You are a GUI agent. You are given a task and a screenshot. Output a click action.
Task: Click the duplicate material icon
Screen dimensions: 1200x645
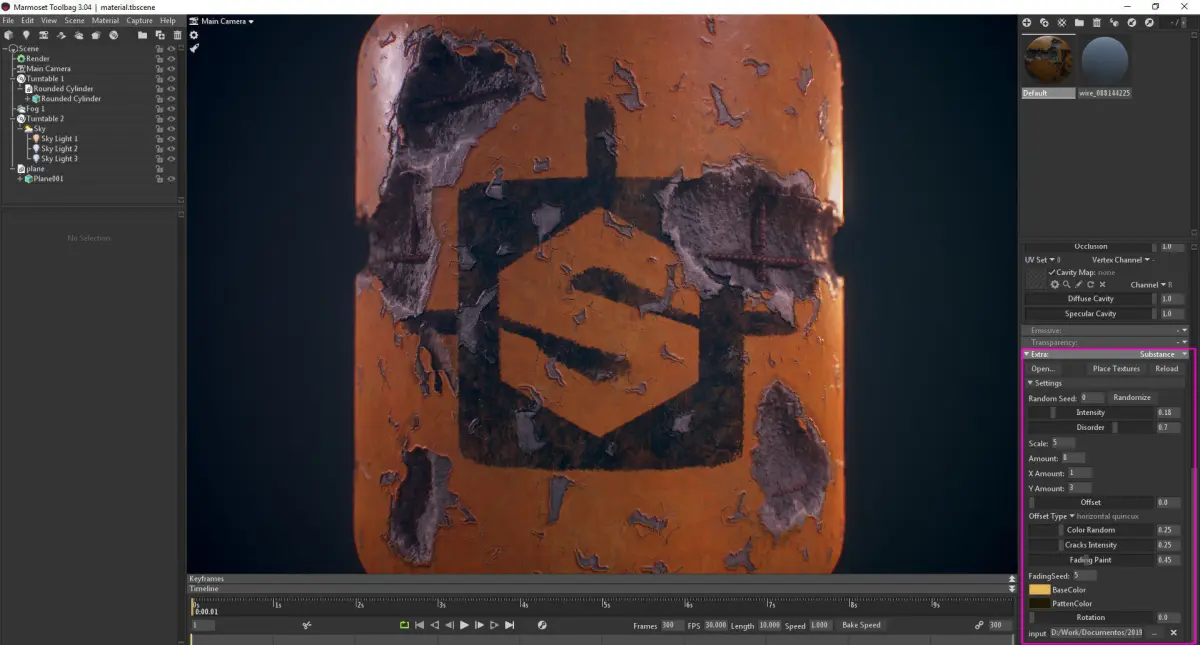(x=1044, y=22)
